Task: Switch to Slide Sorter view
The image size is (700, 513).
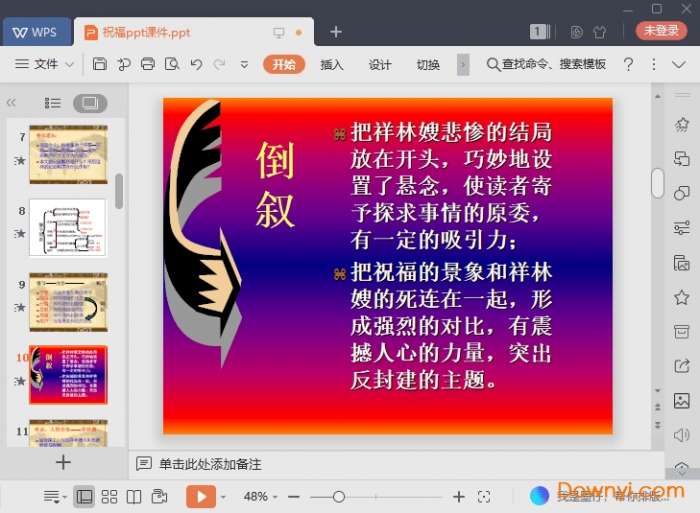Action: (x=109, y=496)
